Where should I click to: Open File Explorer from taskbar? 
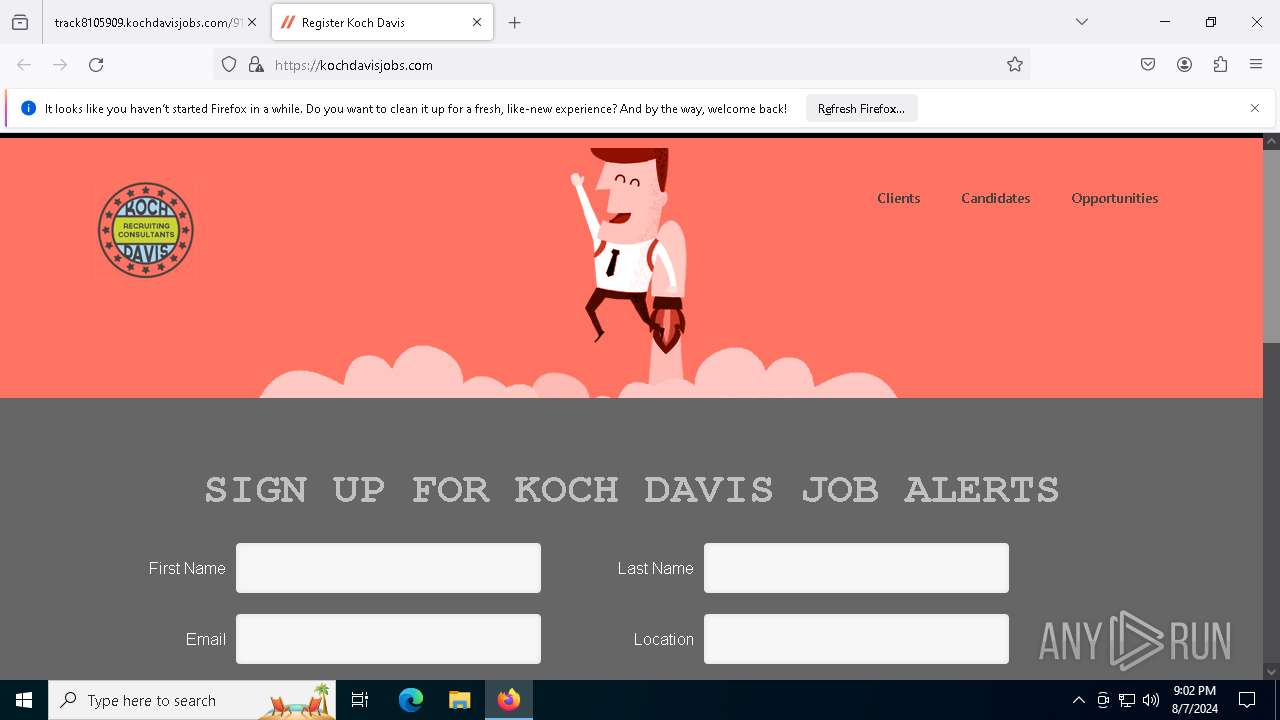pyautogui.click(x=459, y=700)
